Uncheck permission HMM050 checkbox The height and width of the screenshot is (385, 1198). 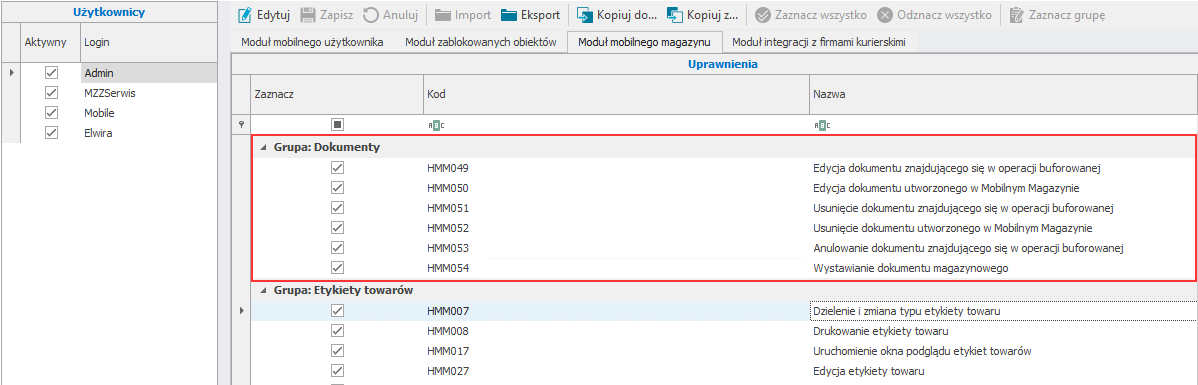(x=337, y=188)
